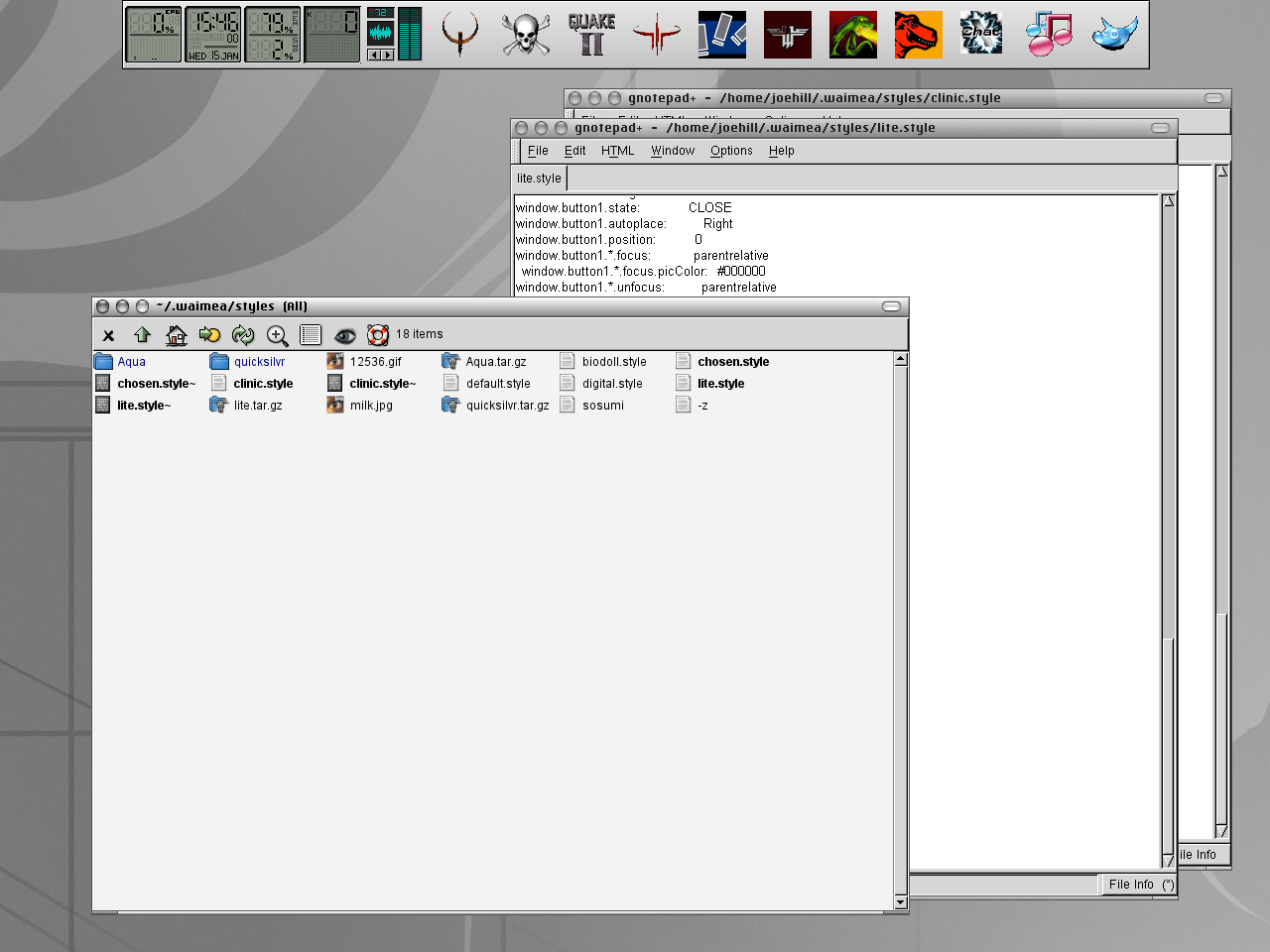Click the lite.style editor scrollbar up arrow
Viewport: 1270px width, 952px height.
pos(1169,201)
